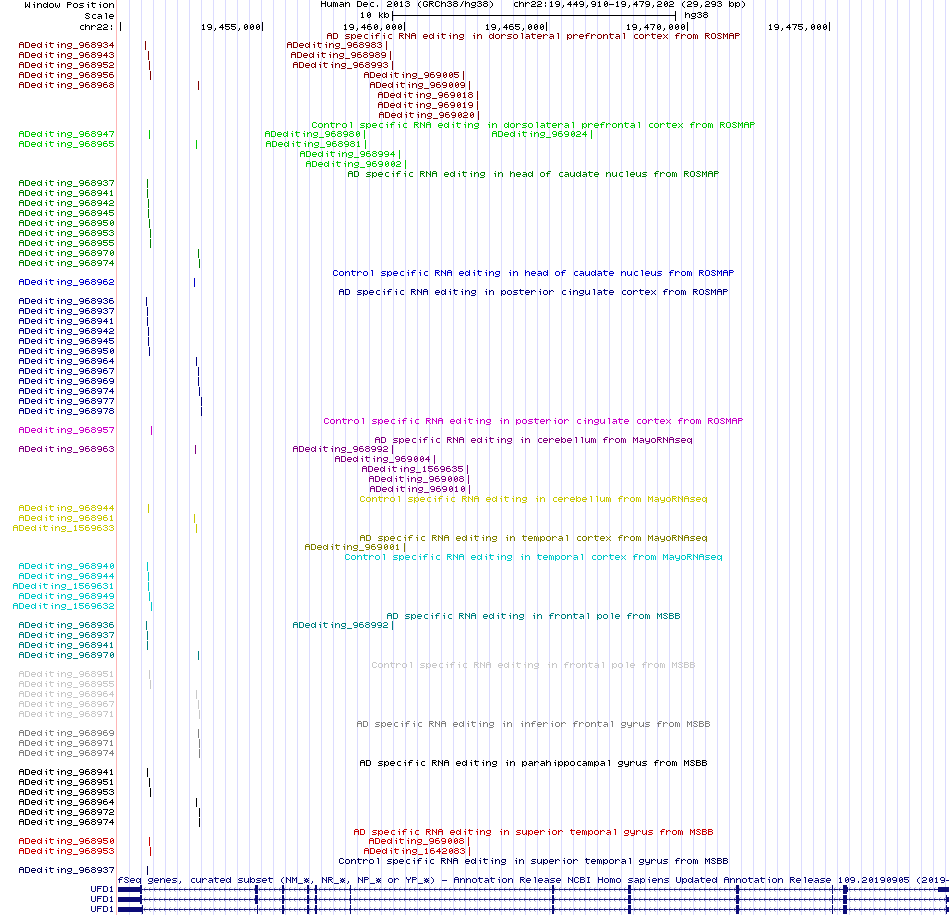Select the ADediting_968961 item label
950x915 pixels.
click(66, 518)
